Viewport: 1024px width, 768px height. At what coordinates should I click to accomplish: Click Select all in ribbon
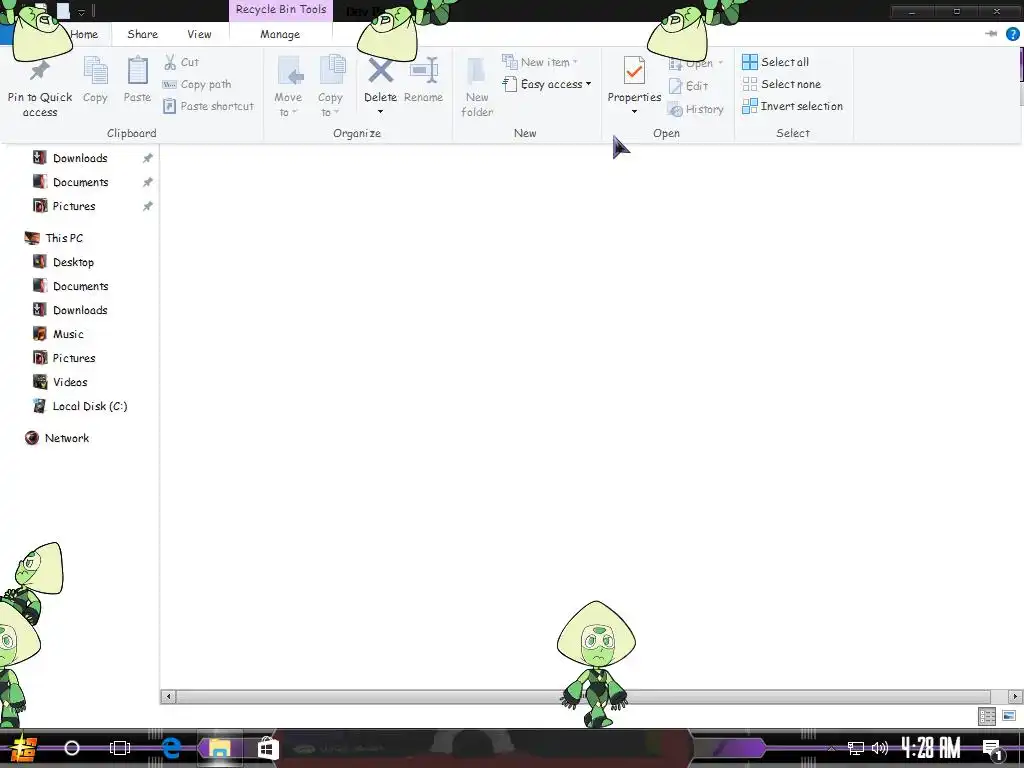(776, 62)
